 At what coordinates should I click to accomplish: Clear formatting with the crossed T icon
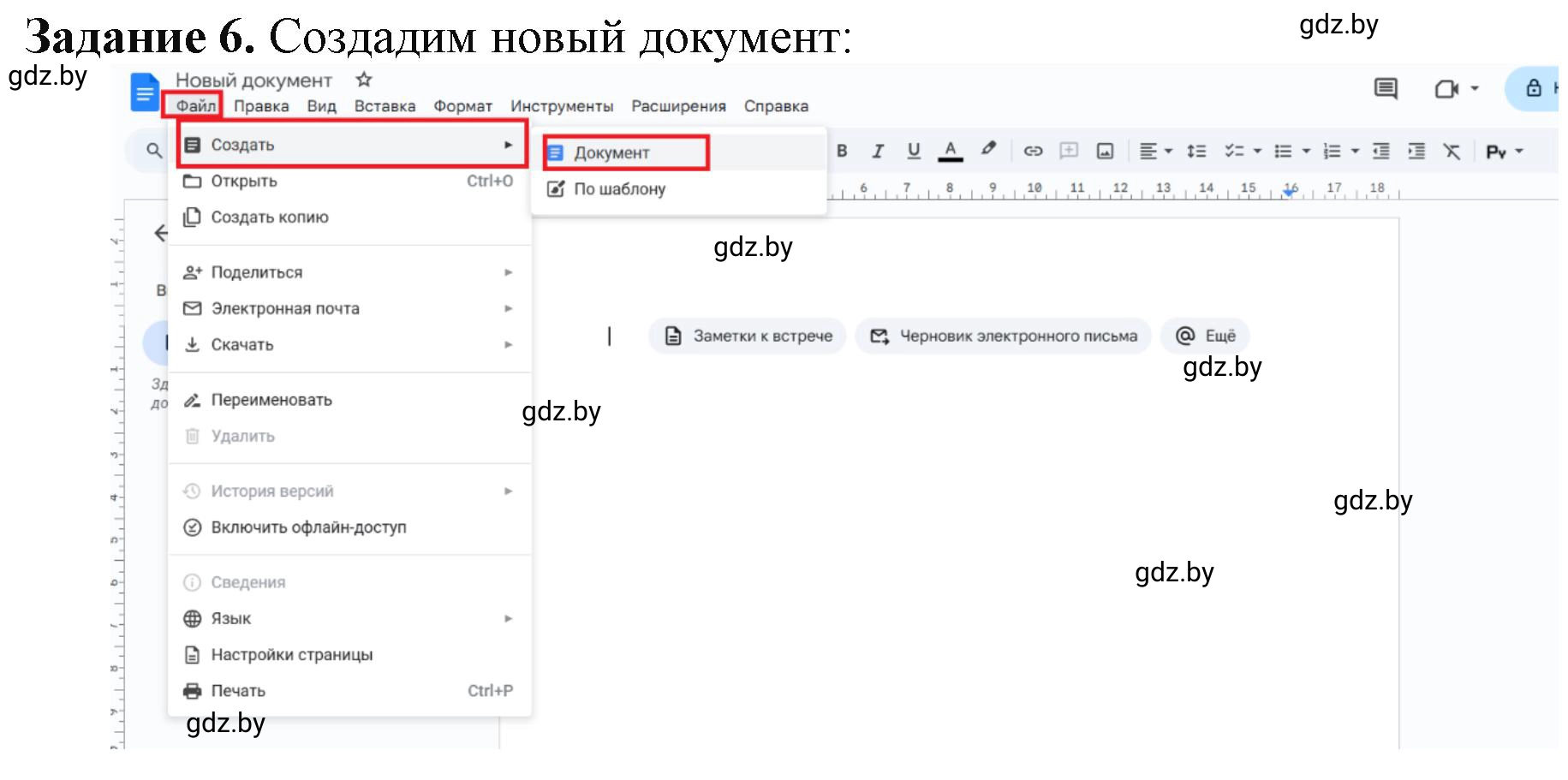[x=1452, y=152]
